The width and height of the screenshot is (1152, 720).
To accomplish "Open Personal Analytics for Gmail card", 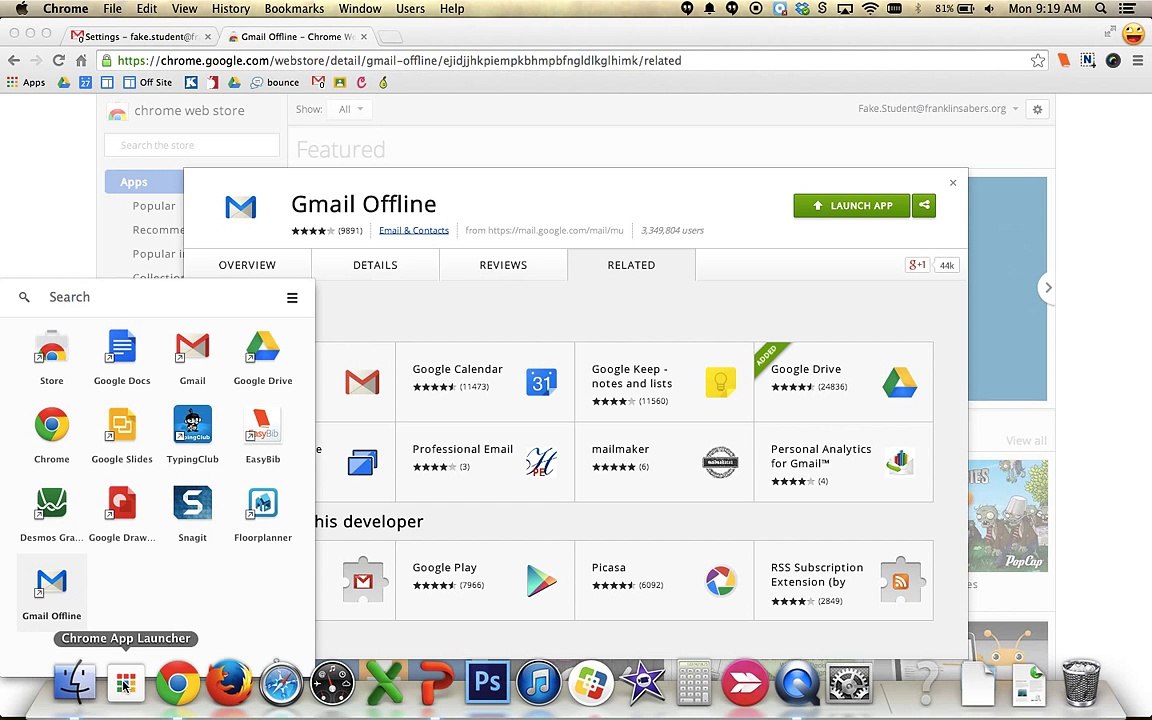I will coord(843,462).
